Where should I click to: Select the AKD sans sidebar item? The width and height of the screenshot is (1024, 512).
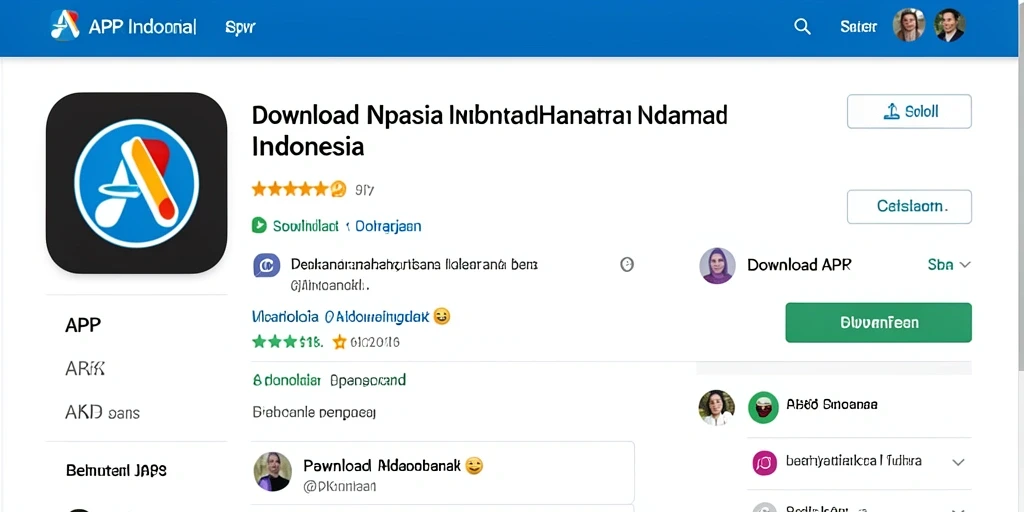(103, 413)
